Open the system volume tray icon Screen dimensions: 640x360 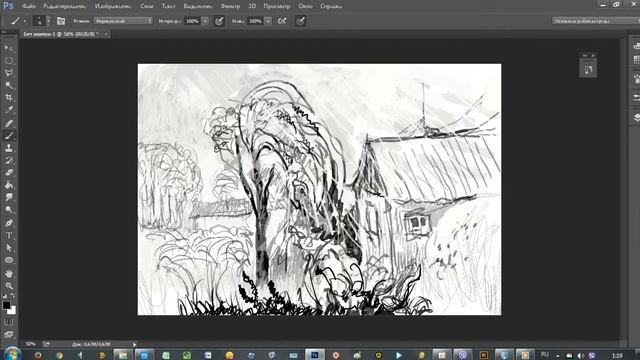coord(580,356)
